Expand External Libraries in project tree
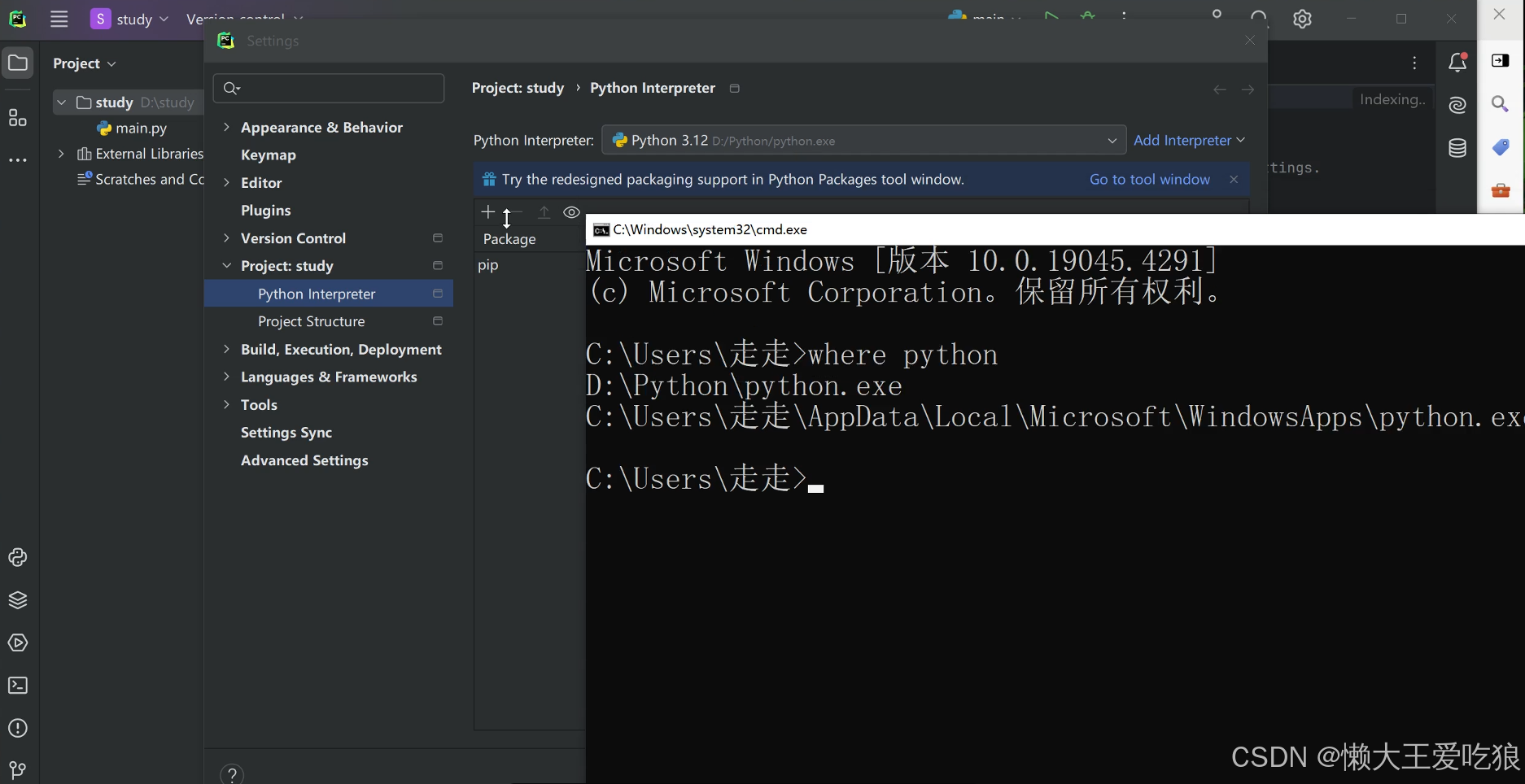The image size is (1525, 784). tap(61, 153)
